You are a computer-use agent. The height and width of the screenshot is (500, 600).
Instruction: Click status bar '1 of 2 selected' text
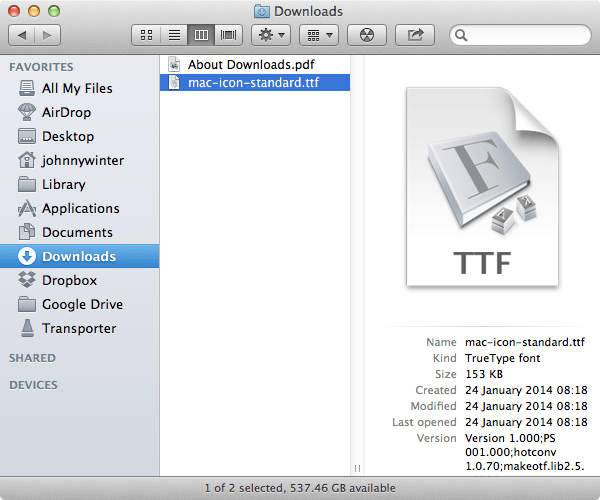[245, 488]
